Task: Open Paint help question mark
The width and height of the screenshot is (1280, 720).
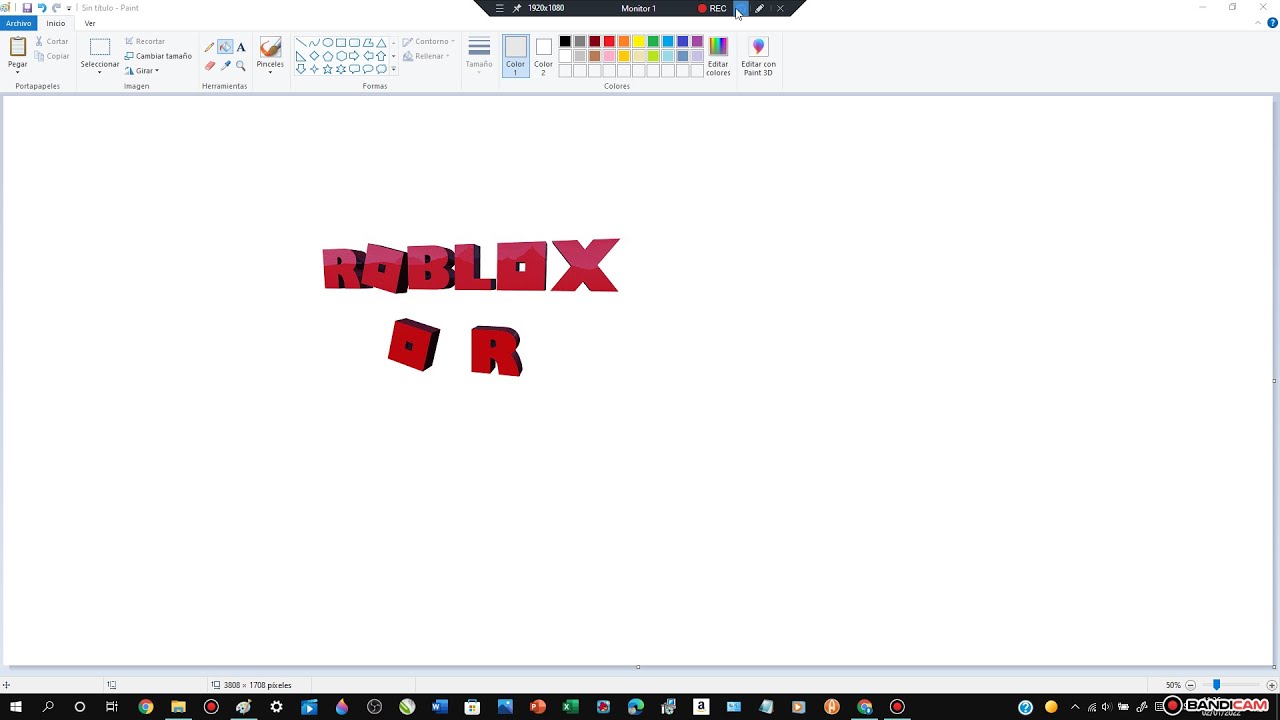Action: click(1272, 23)
